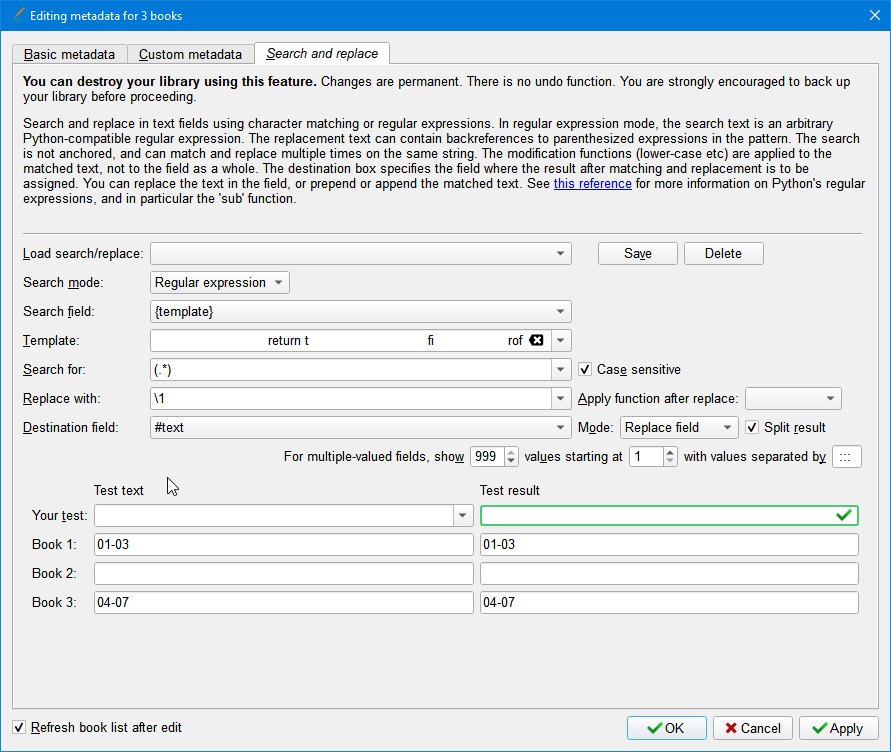891x752 pixels.
Task: Click the Delete saved search button
Action: [723, 254]
